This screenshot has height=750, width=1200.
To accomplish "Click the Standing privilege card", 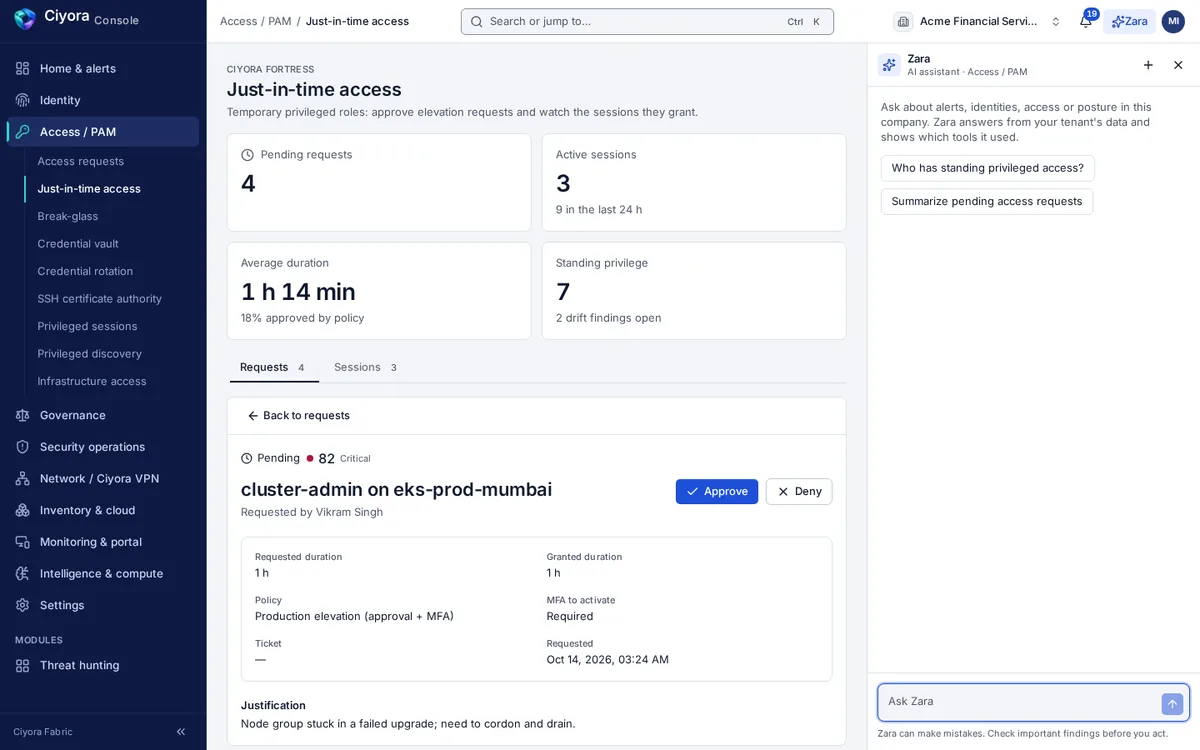I will click(x=694, y=291).
